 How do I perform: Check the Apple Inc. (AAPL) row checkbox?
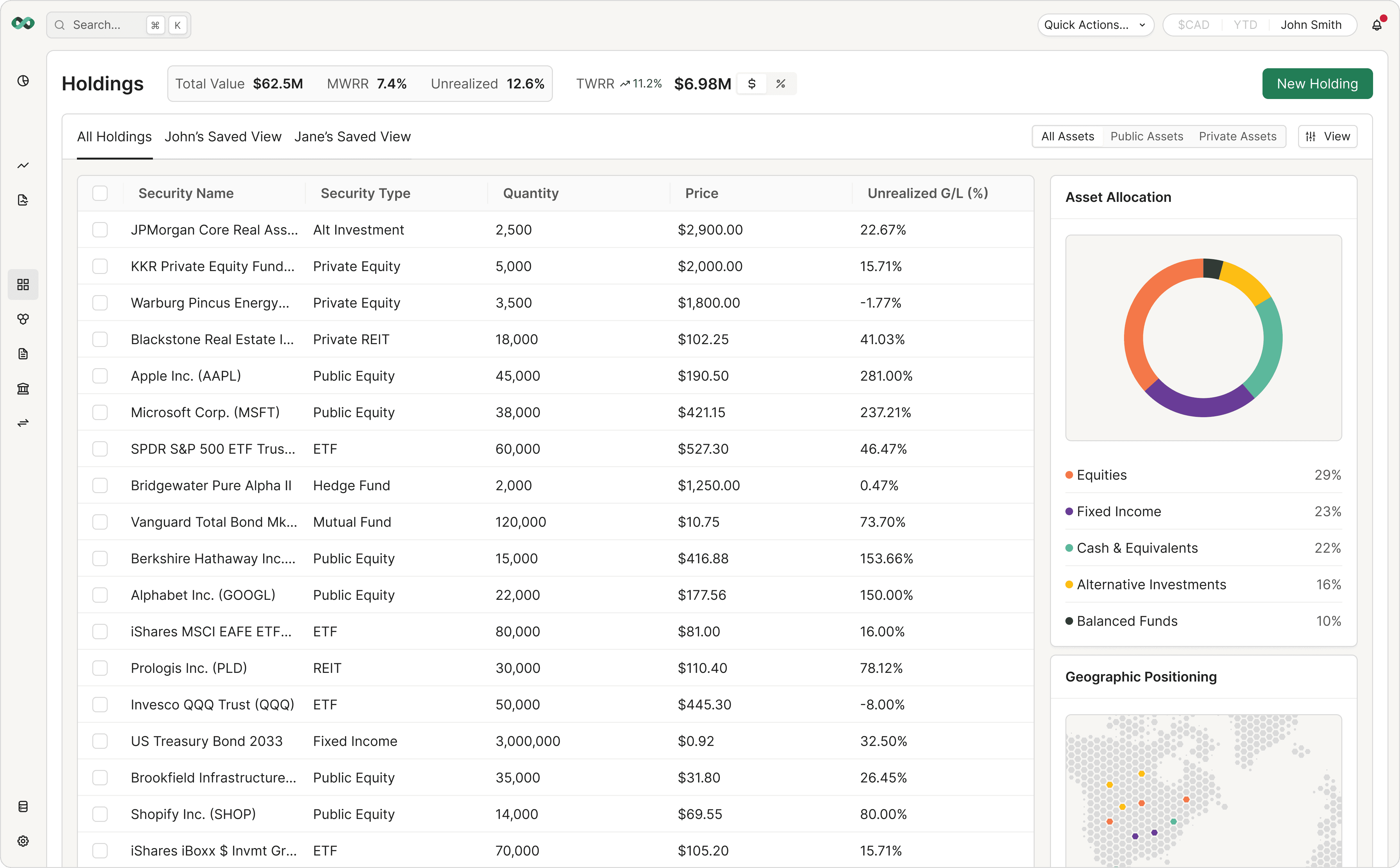pos(100,376)
